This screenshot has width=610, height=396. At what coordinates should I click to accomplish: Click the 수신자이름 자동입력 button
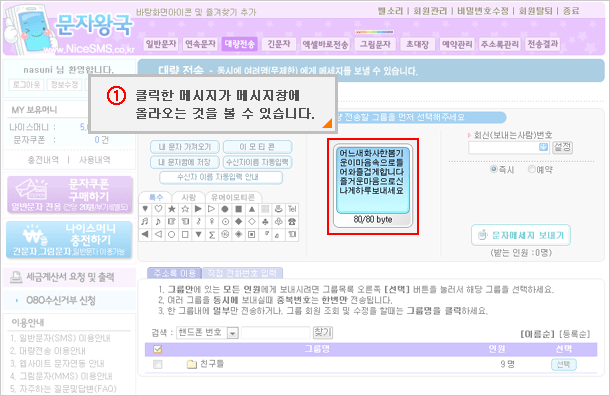257,162
